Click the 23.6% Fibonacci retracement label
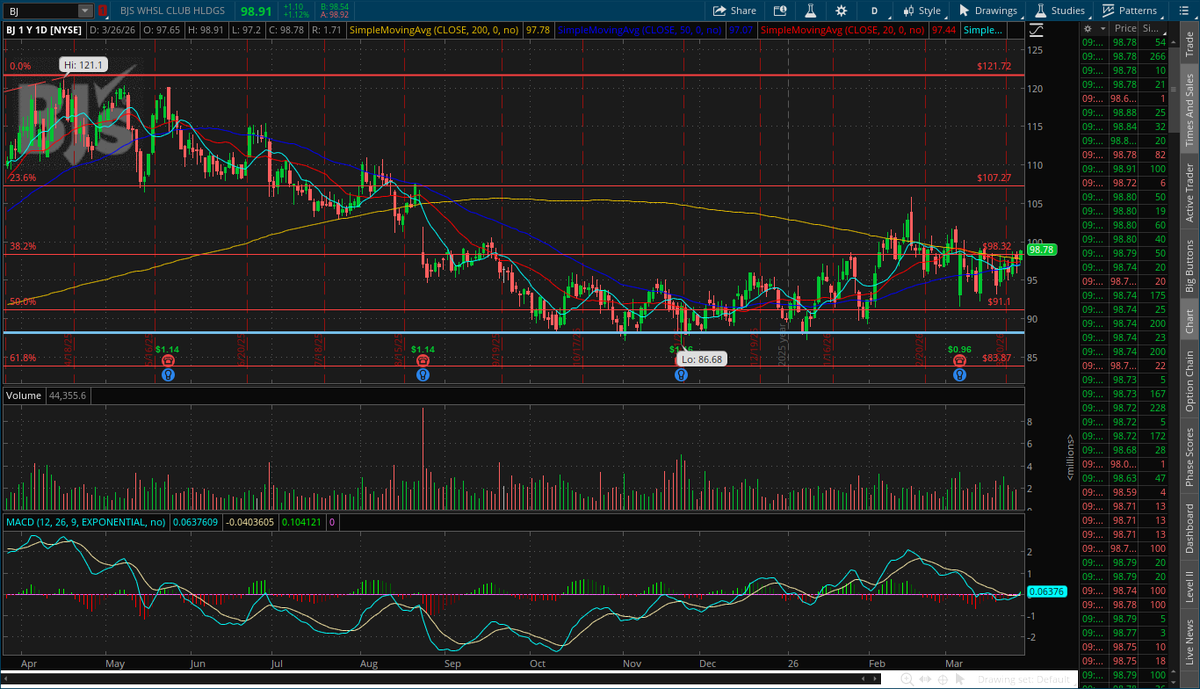 click(22, 178)
